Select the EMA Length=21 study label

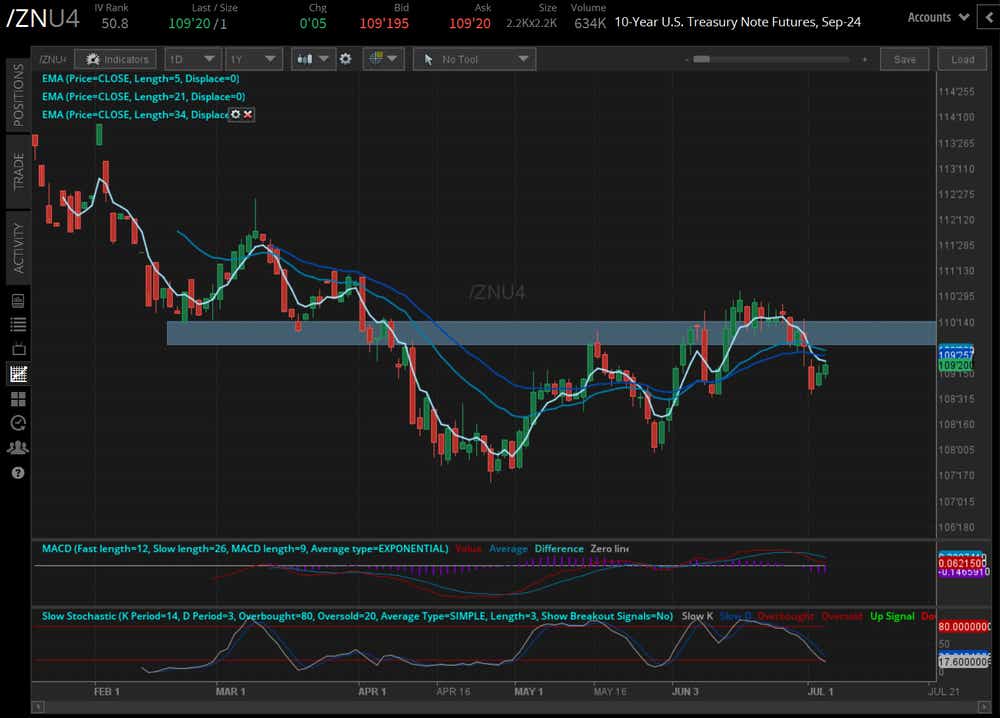[x=143, y=96]
